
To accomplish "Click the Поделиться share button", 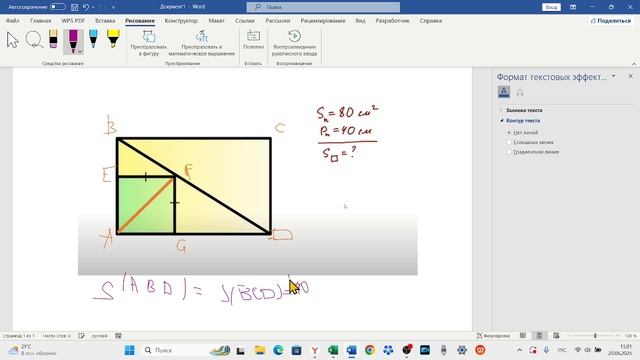I will pyautogui.click(x=611, y=20).
